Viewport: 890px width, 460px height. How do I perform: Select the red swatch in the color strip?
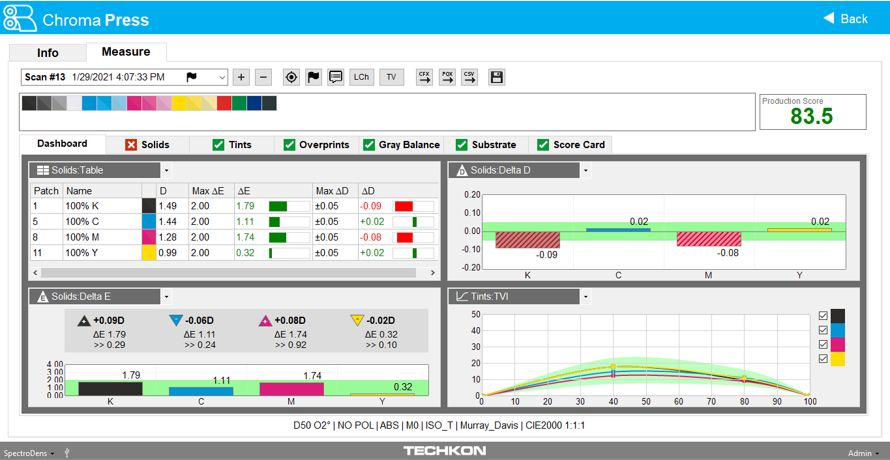click(x=224, y=103)
